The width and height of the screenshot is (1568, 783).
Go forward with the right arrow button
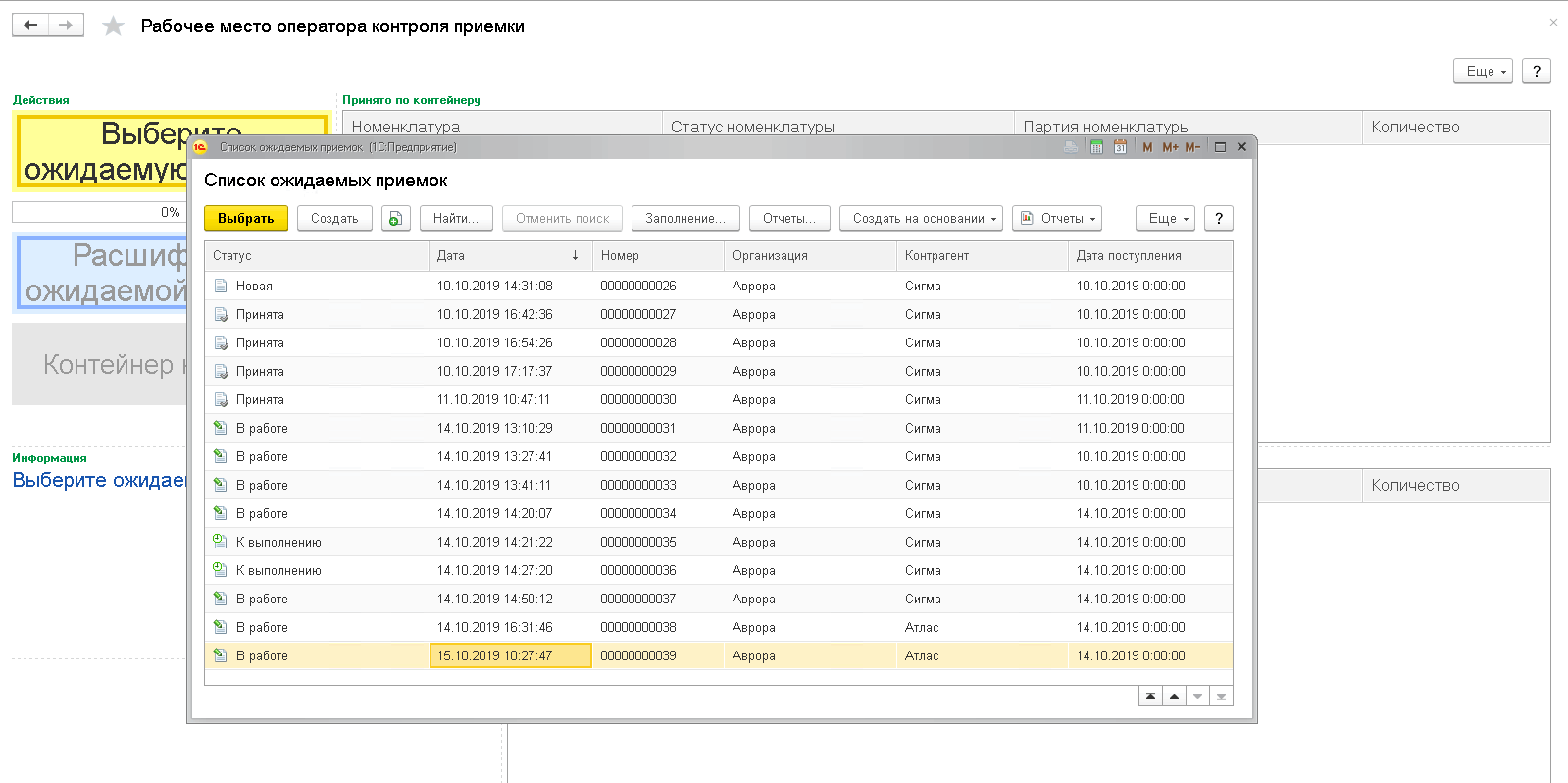(x=66, y=25)
